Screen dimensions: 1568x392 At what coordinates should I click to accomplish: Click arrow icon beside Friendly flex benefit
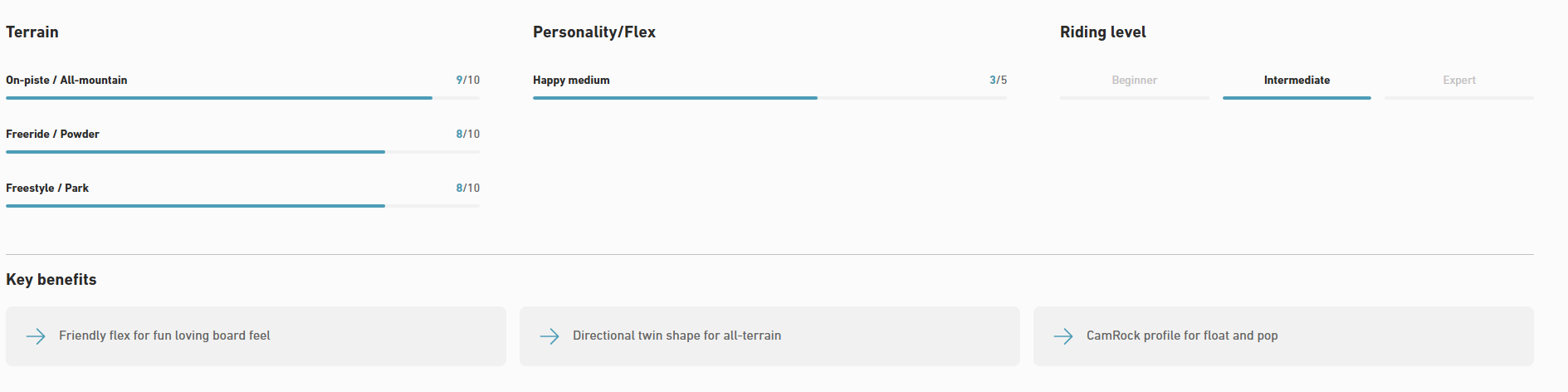(36, 336)
